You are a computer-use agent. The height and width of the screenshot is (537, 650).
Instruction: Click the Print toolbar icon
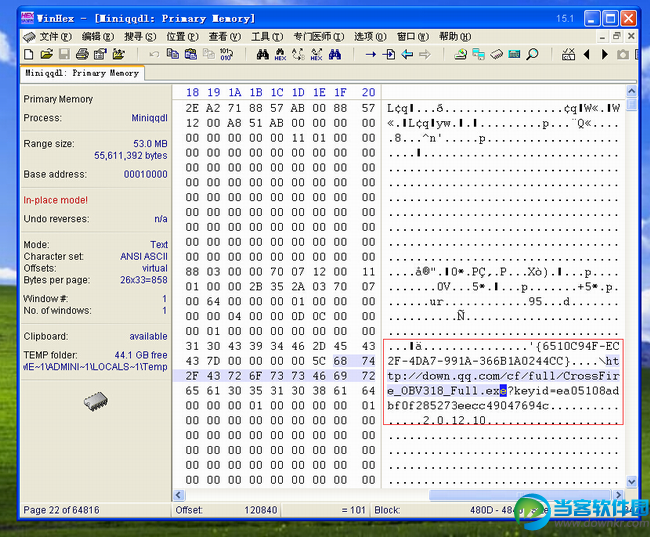83,54
